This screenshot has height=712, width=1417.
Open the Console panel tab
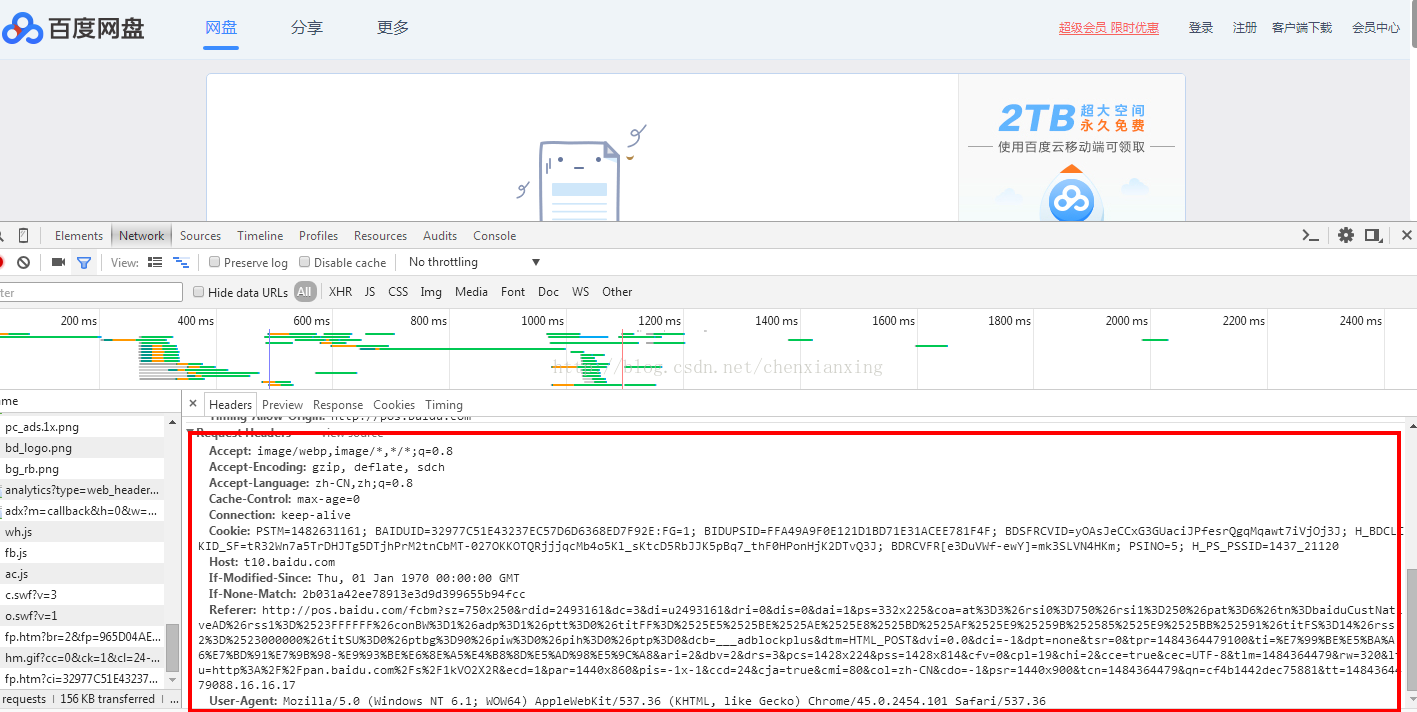(494, 236)
